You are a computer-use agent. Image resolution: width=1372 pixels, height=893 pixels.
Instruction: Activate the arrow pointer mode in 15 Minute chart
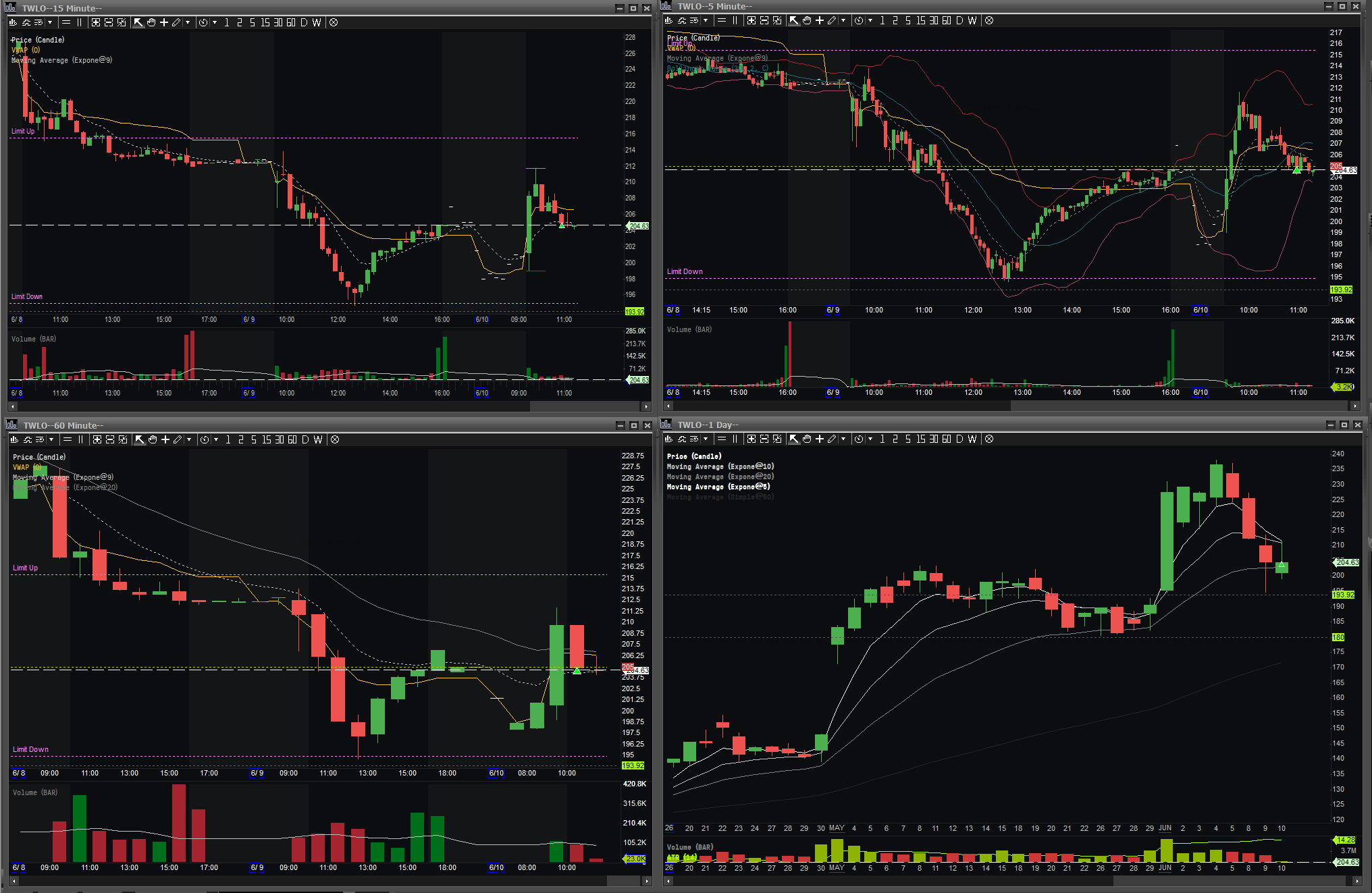tap(138, 22)
